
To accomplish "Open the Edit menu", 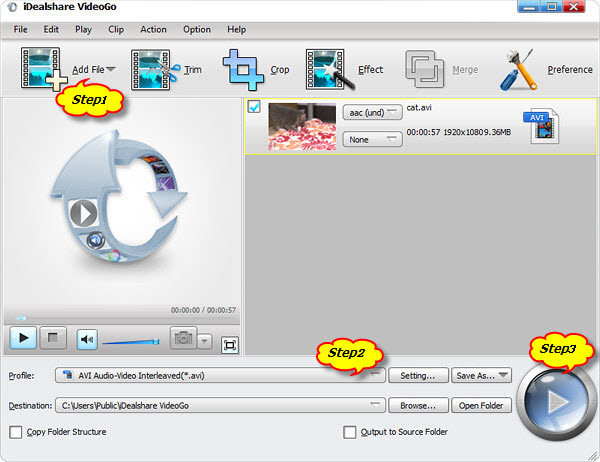I will (x=51, y=29).
